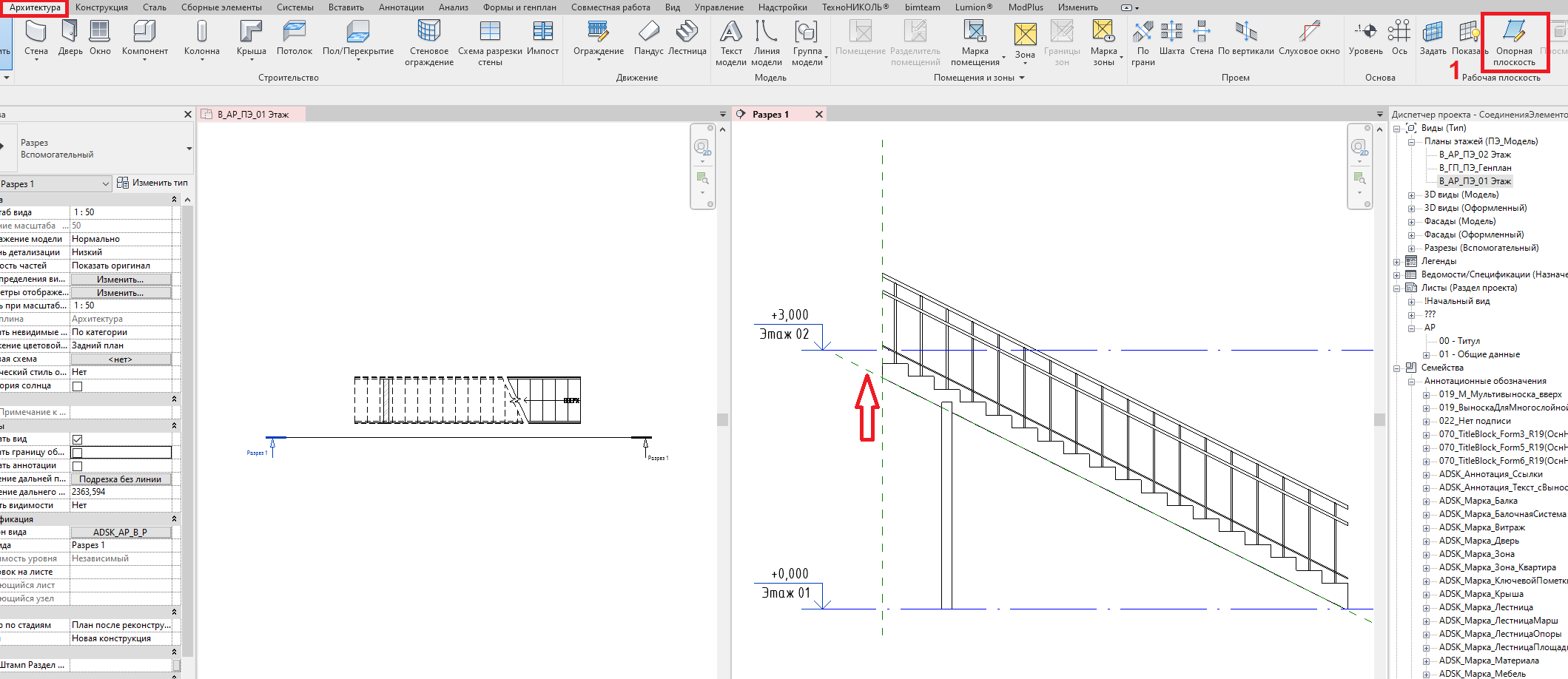
Task: Toggle the annotation crop checkbox
Action: click(x=78, y=466)
